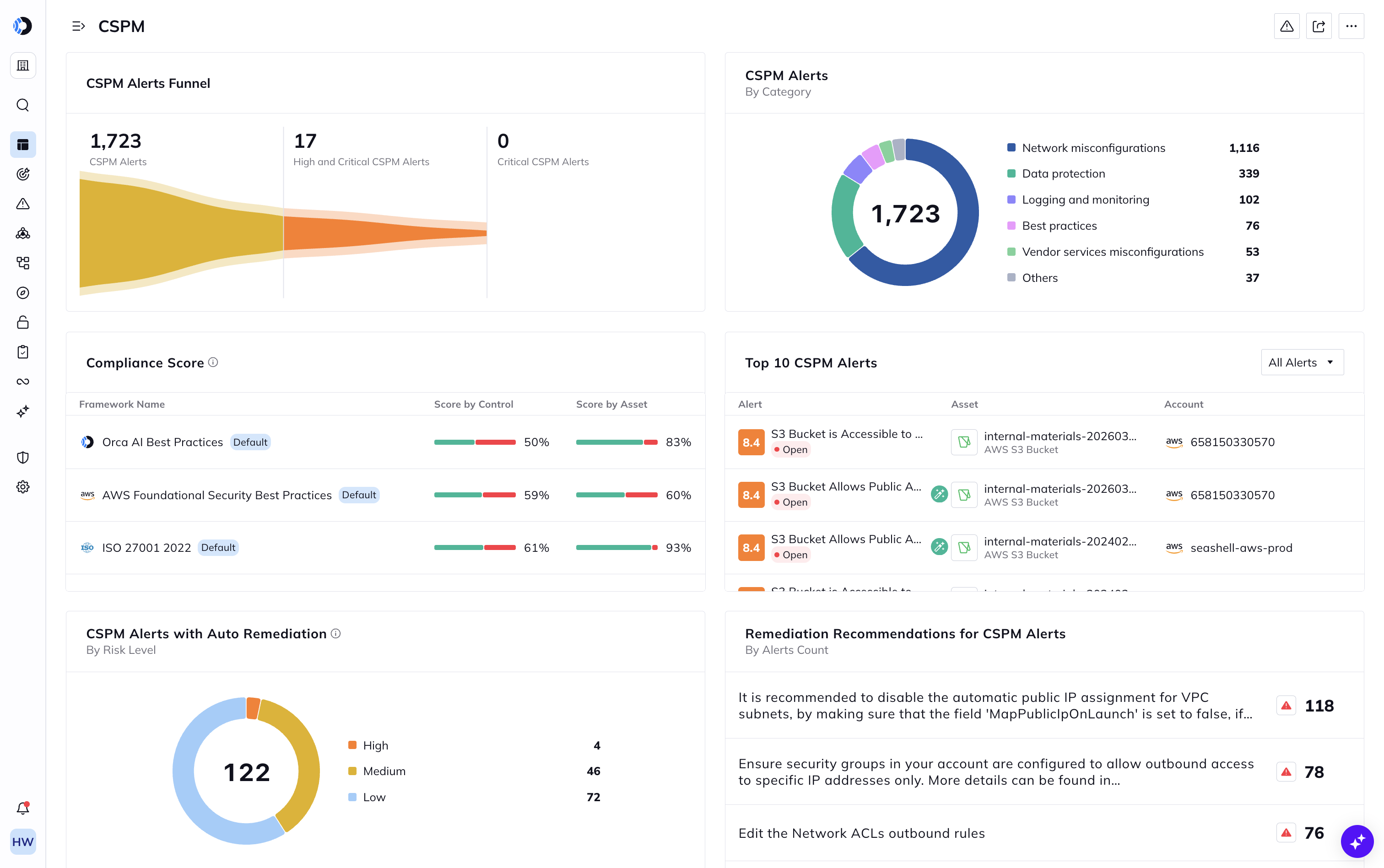Open the purple AI assistant floating button
The width and height of the screenshot is (1384, 868).
click(1357, 841)
